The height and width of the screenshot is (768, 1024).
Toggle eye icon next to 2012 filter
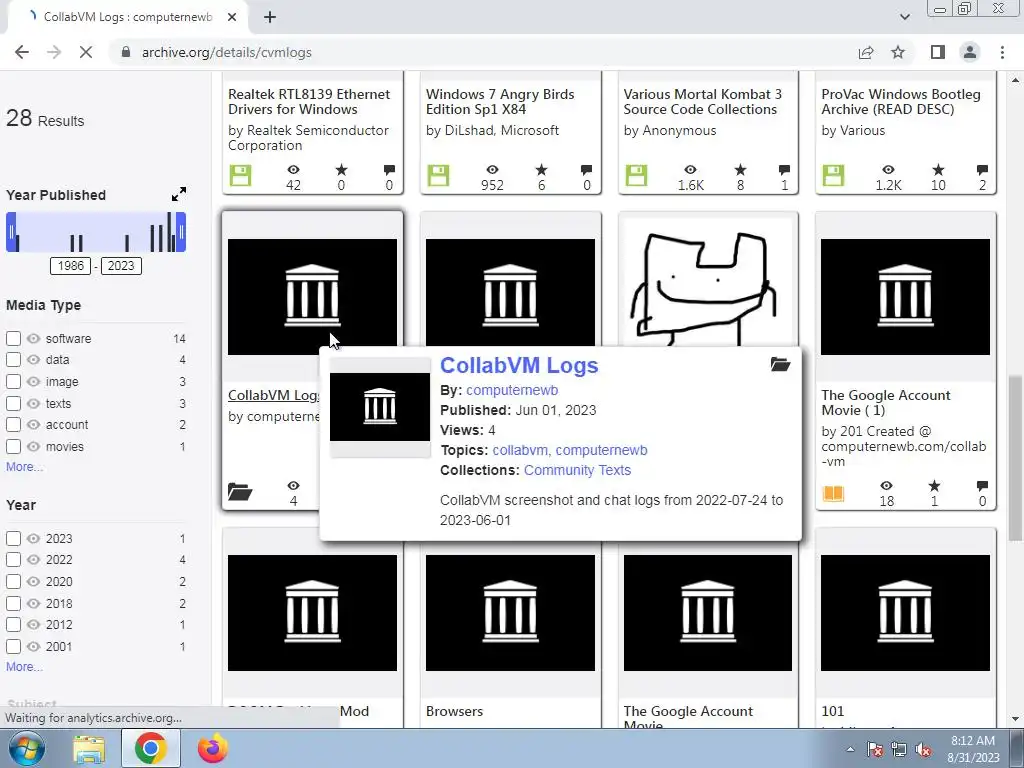(x=33, y=624)
